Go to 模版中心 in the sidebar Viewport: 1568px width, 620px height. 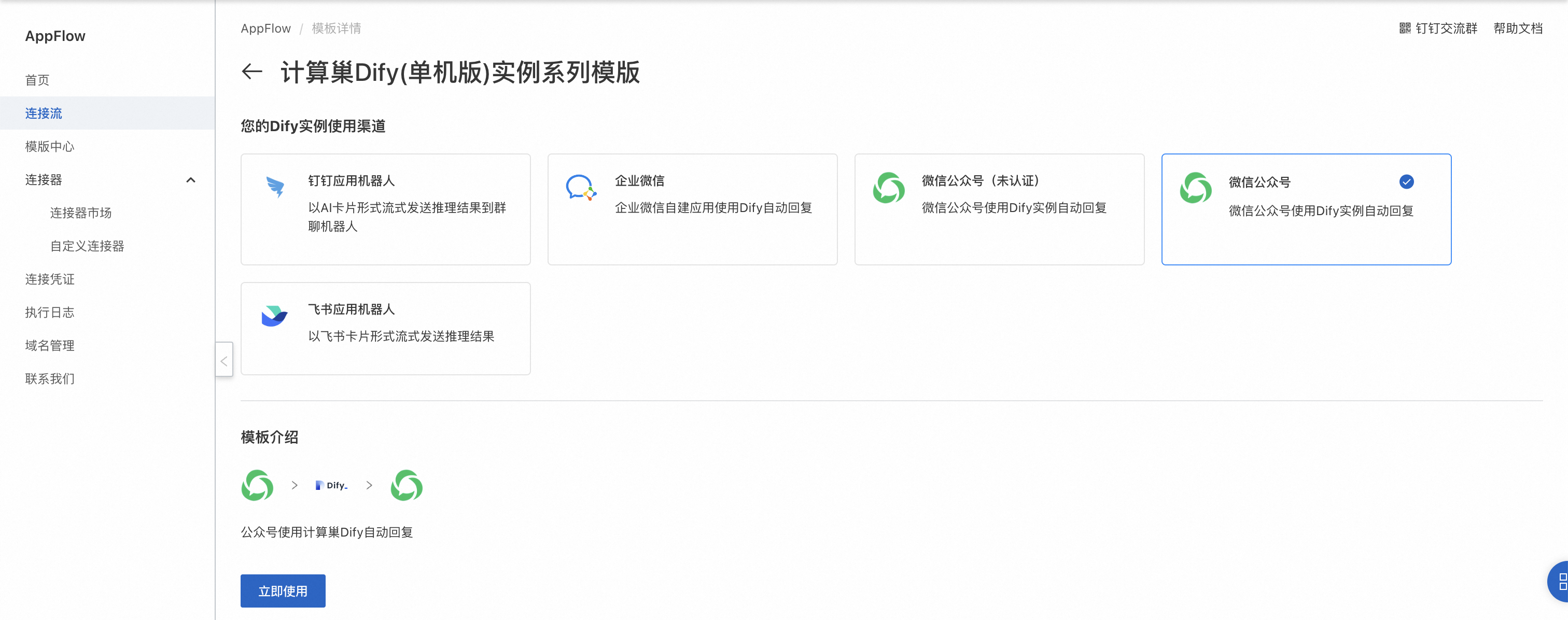click(x=50, y=147)
